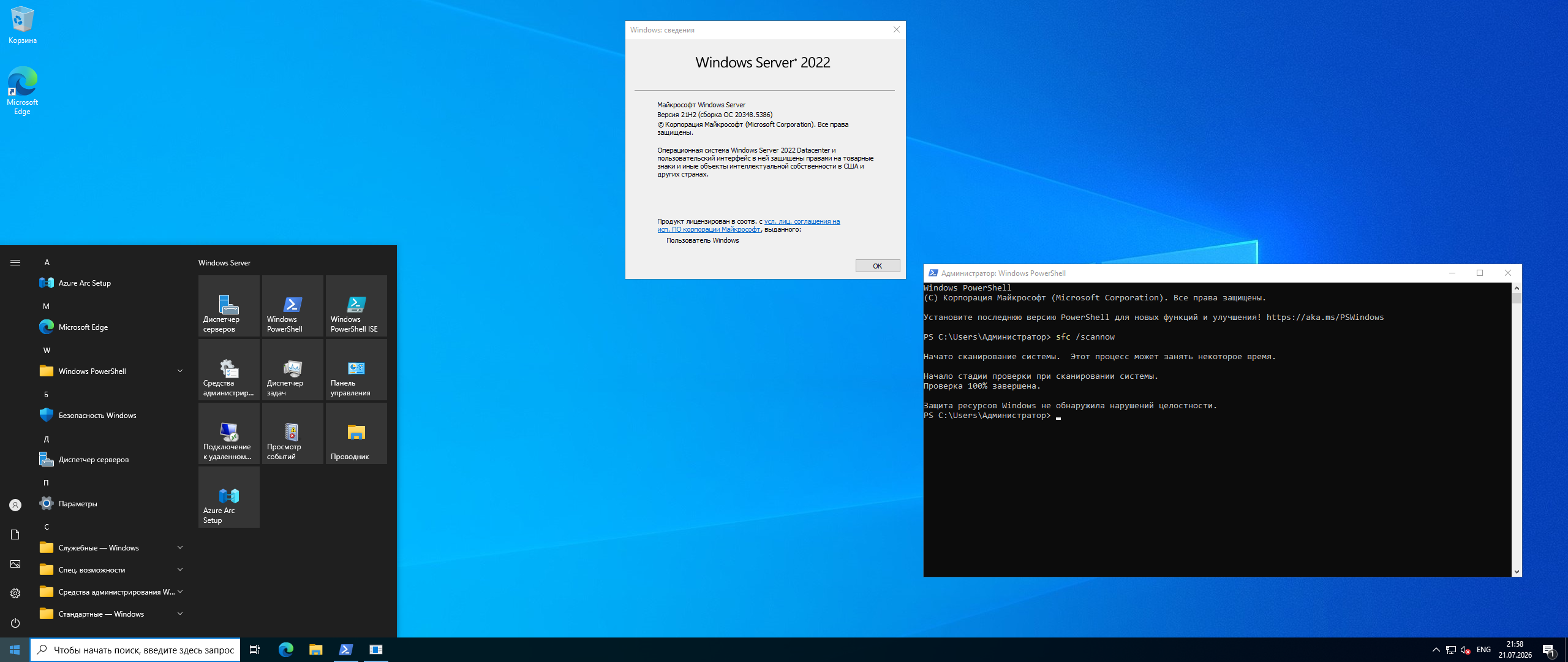This screenshot has width=1568, height=662.
Task: Click PowerShell scrollbar up arrow
Action: click(x=1517, y=288)
